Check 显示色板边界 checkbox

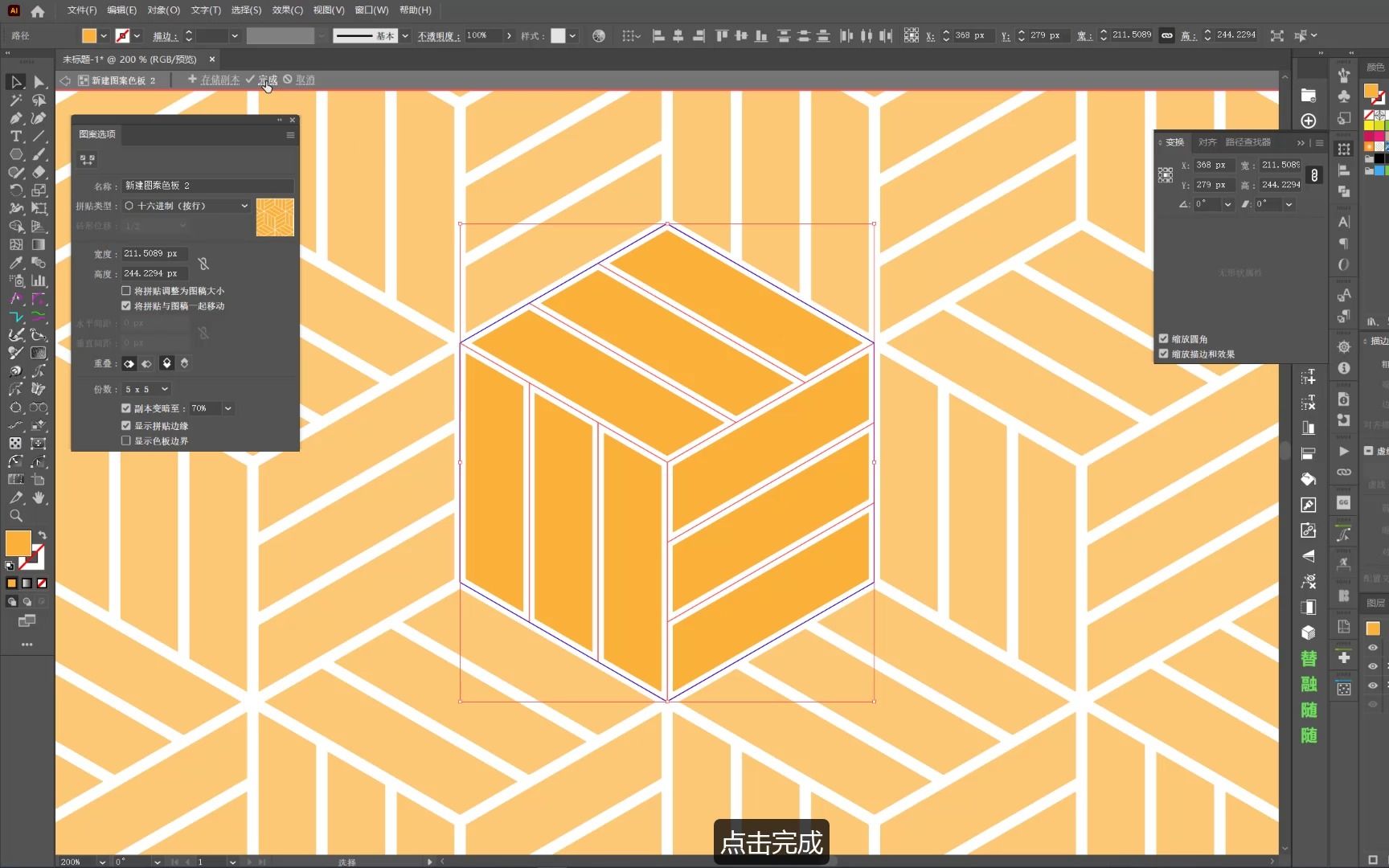click(126, 440)
